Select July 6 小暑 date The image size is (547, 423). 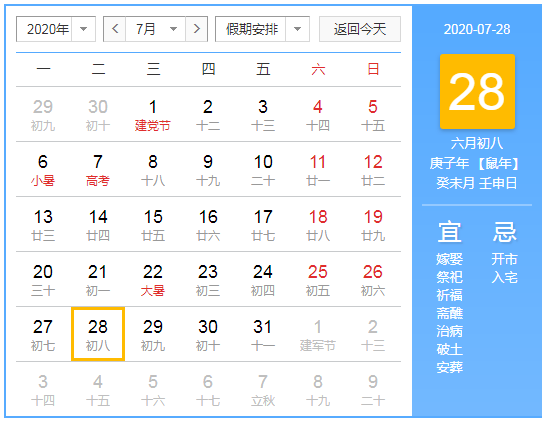(43, 169)
